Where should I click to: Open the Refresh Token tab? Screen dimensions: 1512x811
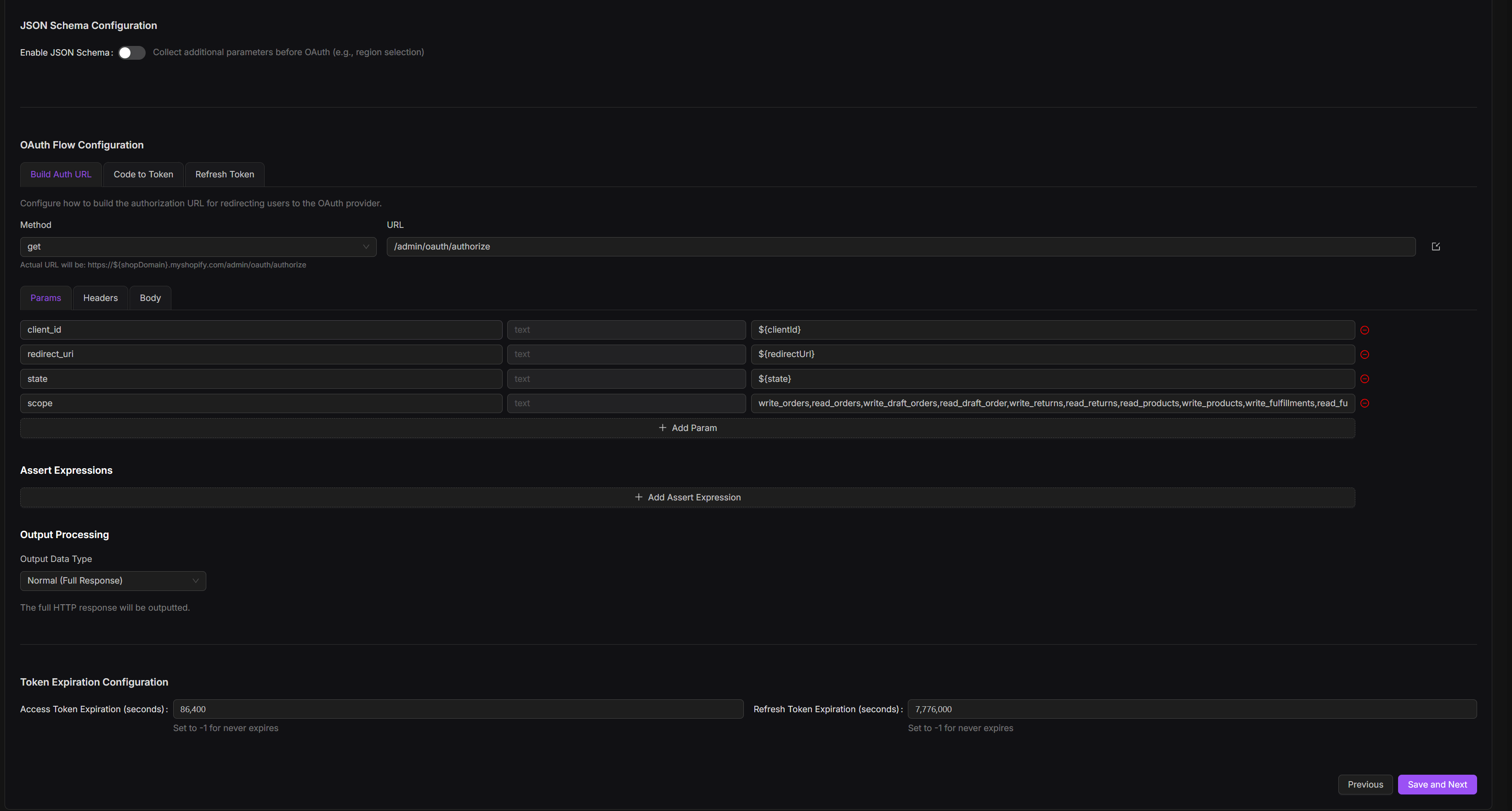click(x=224, y=174)
